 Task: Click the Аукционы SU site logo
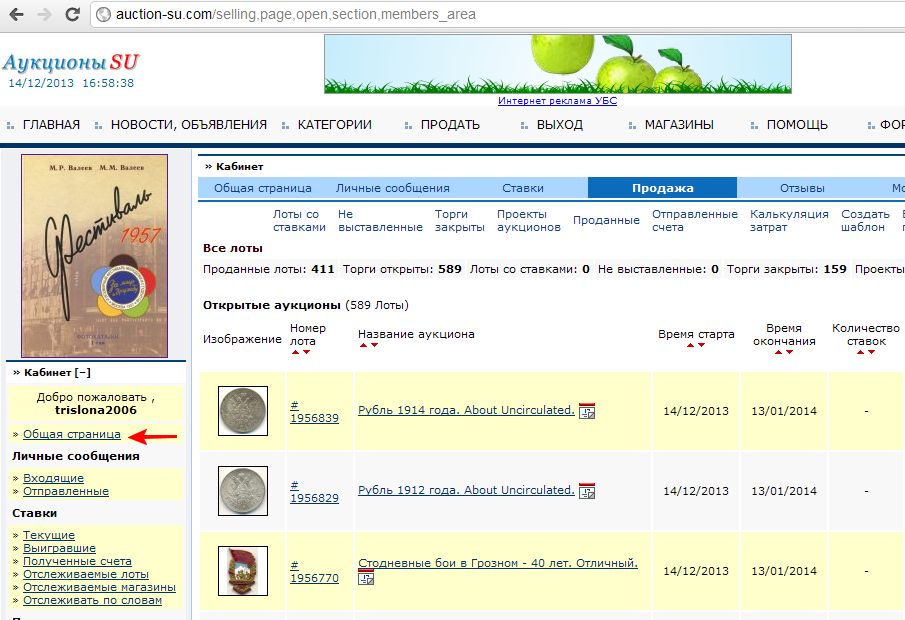tap(68, 62)
